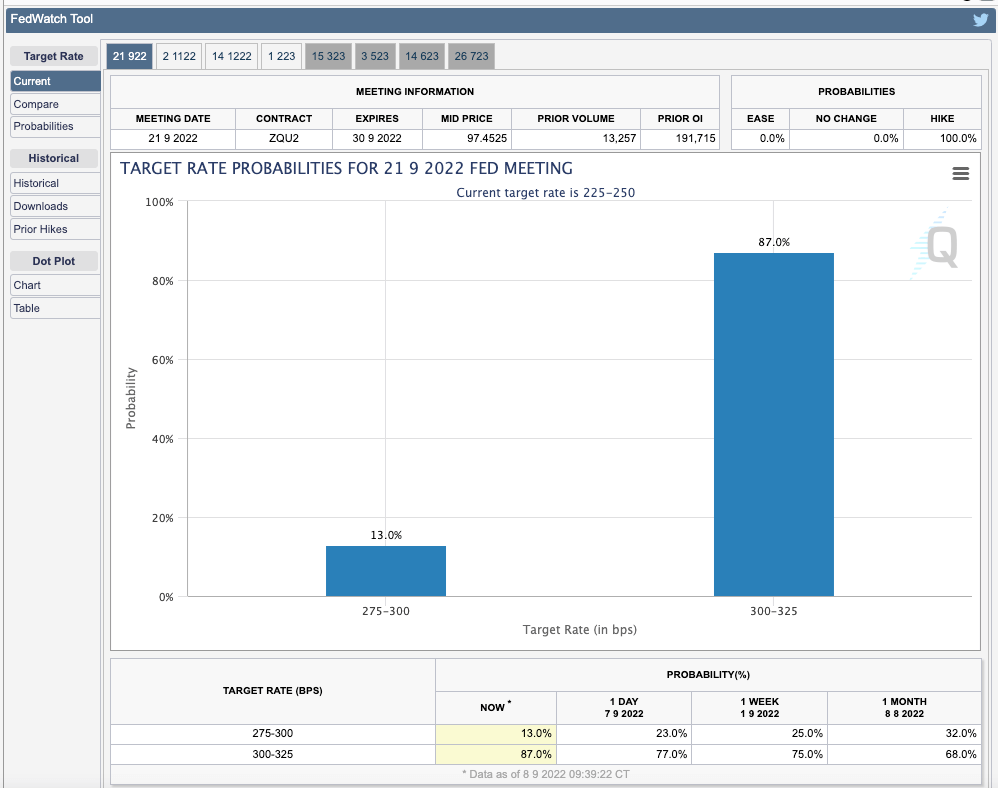Select the 14 623 meeting tab
The width and height of the screenshot is (998, 788).
pyautogui.click(x=422, y=56)
